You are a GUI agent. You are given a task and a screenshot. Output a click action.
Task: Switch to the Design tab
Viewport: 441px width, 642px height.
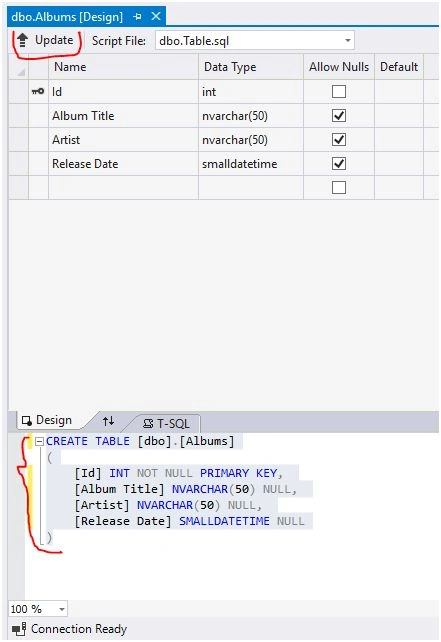[x=48, y=420]
